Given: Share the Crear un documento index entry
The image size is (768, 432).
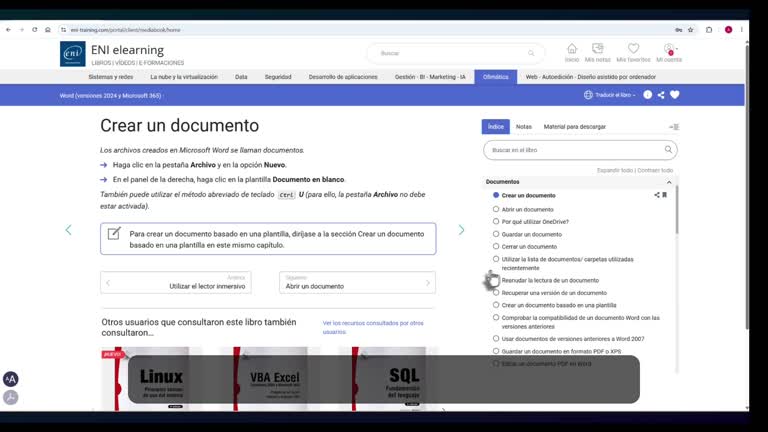Looking at the screenshot, I should click(x=657, y=195).
